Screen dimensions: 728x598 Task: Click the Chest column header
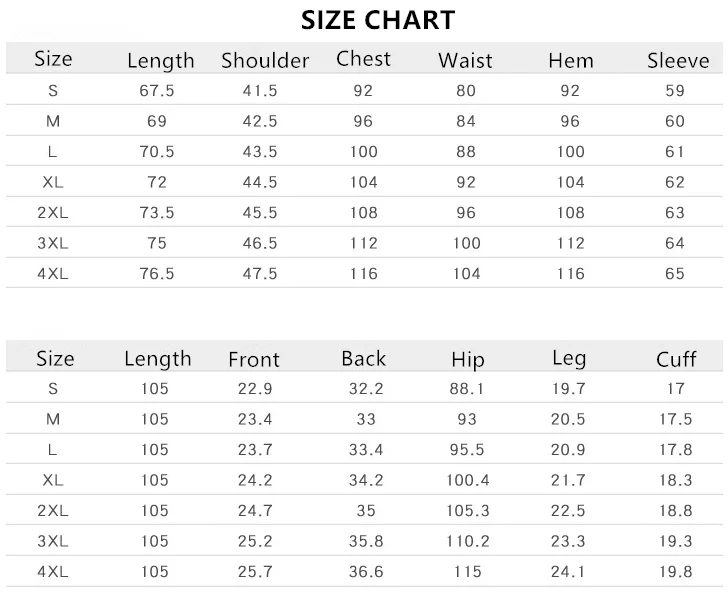[363, 59]
